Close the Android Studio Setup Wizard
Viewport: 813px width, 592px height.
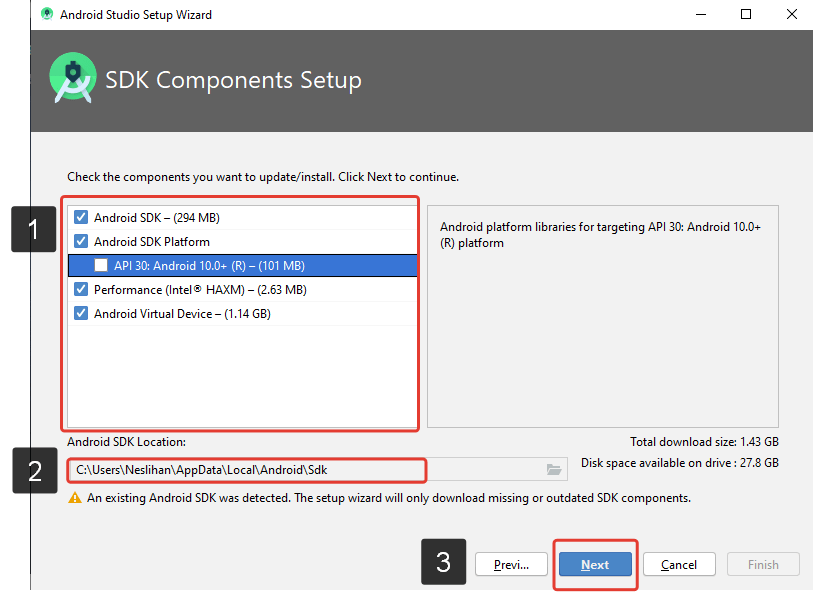click(791, 15)
